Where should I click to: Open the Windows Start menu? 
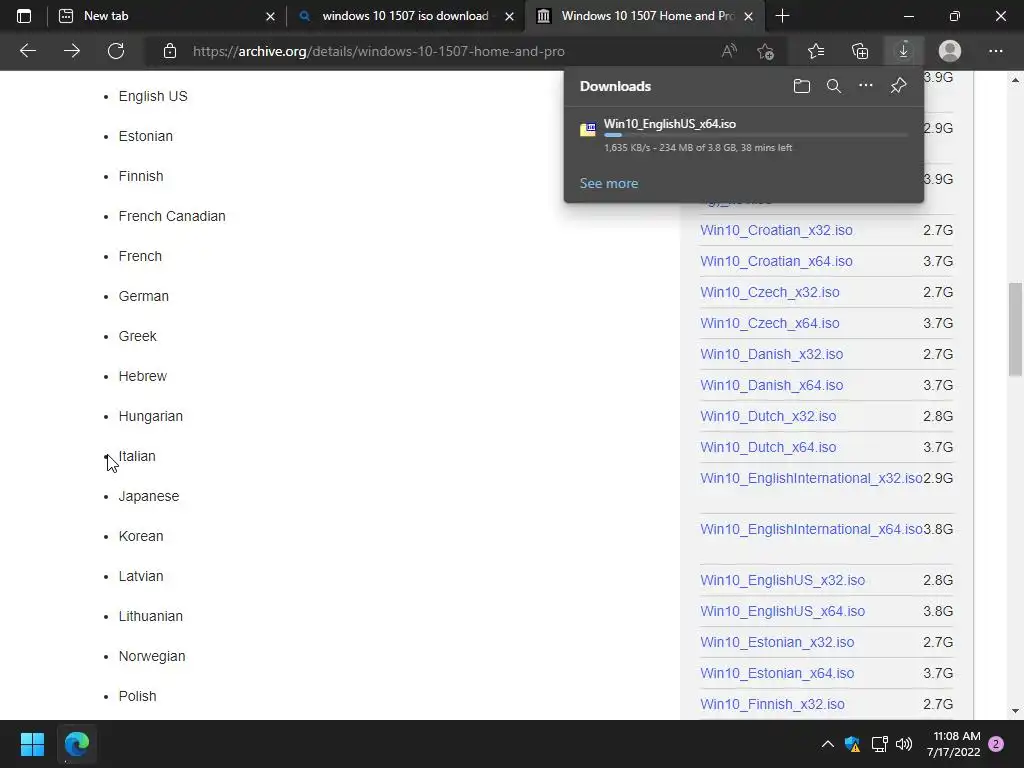point(32,744)
